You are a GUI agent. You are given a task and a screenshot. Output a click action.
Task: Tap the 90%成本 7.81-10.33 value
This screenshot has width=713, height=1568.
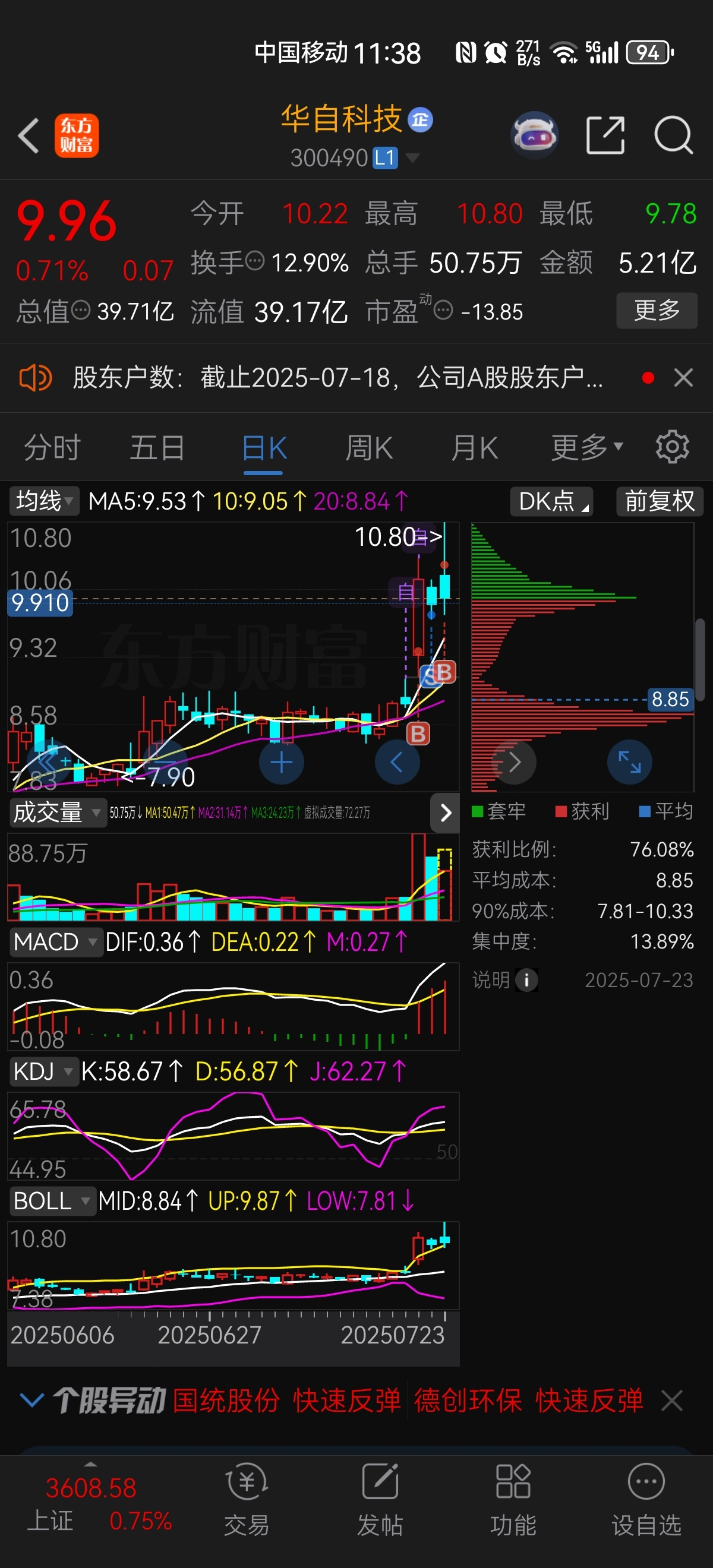pyautogui.click(x=645, y=911)
